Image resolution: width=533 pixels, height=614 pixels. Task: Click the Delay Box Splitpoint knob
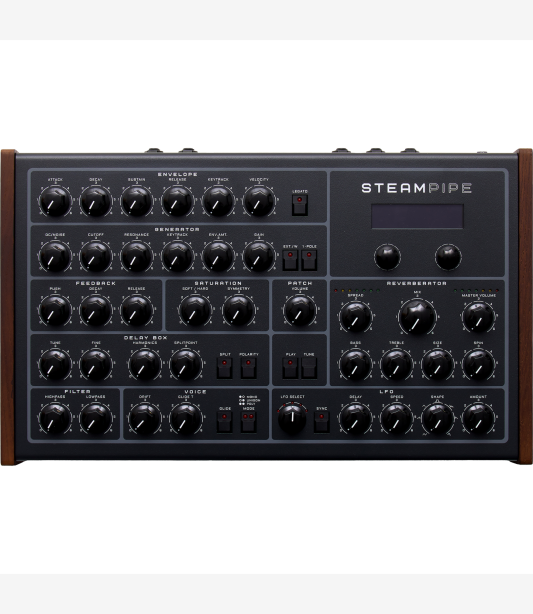(186, 365)
